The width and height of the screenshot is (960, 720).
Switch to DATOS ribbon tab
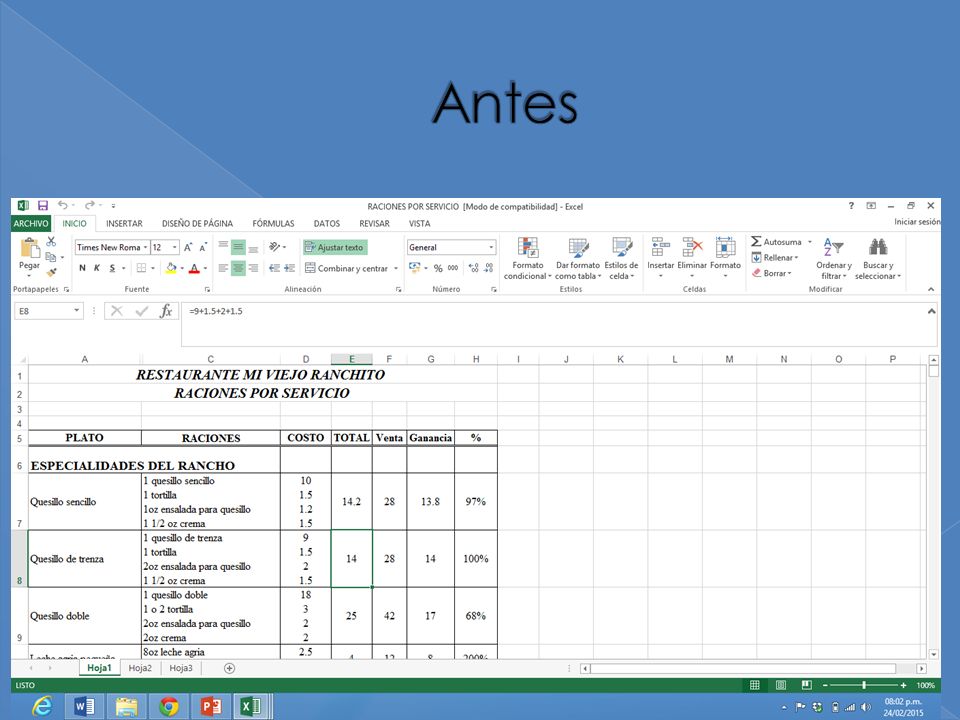pos(327,223)
